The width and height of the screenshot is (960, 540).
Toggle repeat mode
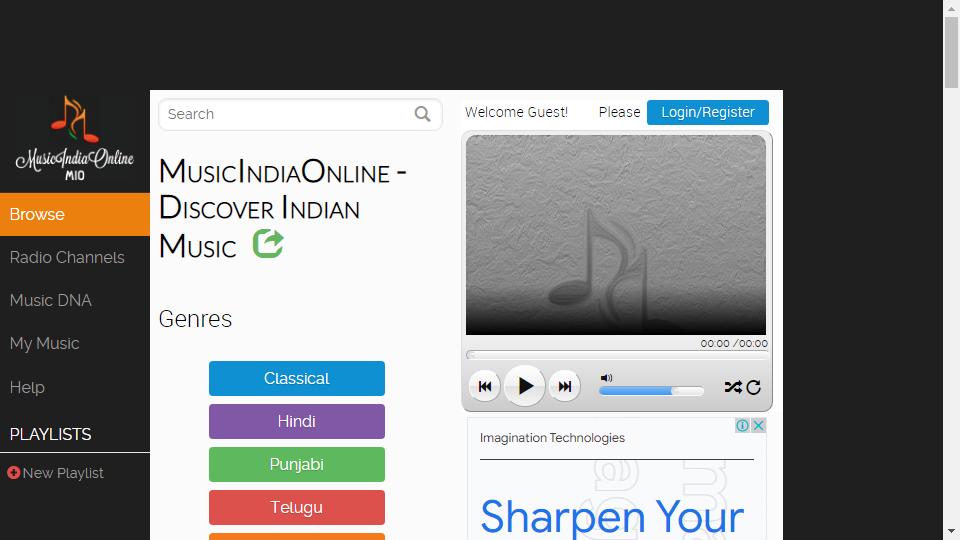pyautogui.click(x=754, y=387)
